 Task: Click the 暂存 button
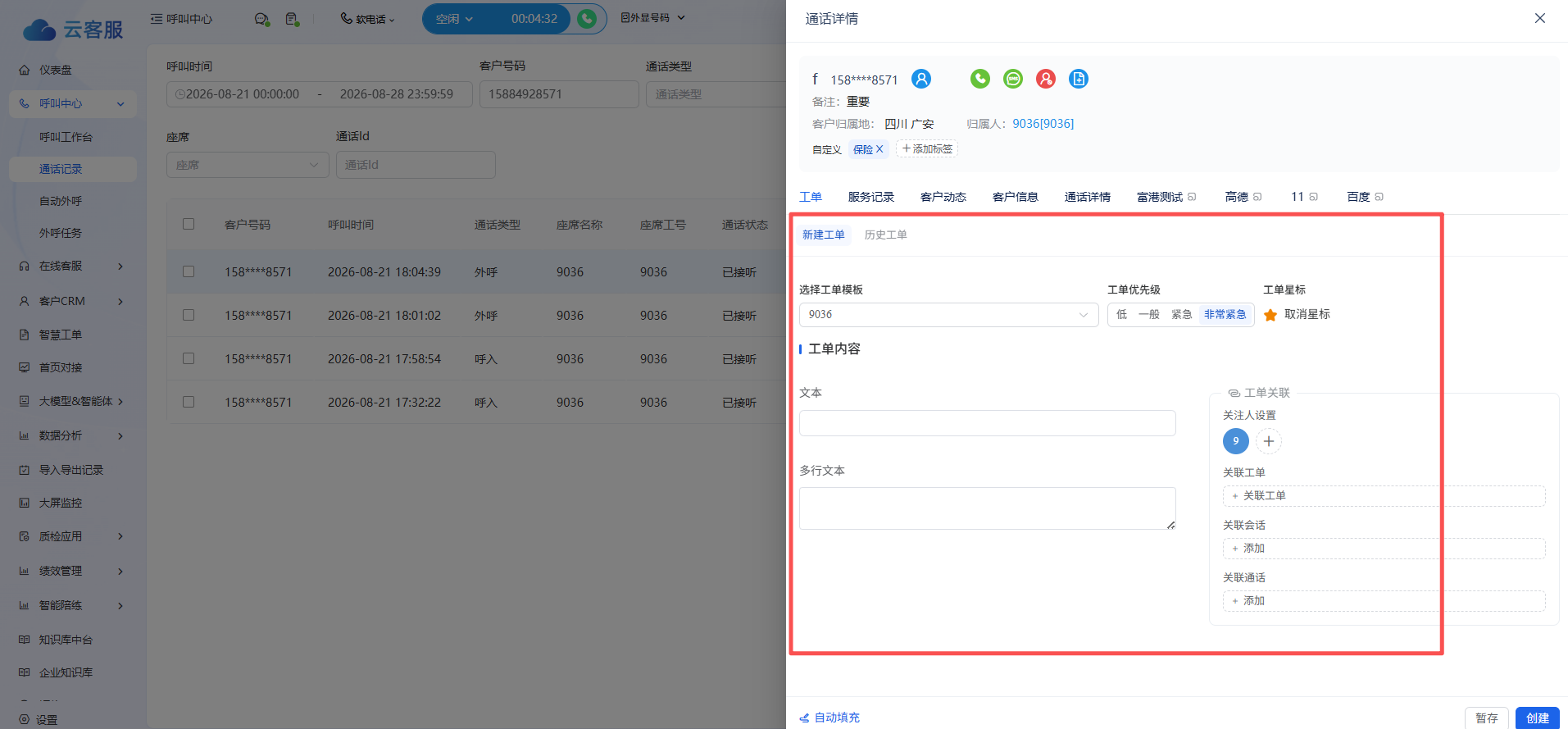(x=1486, y=718)
